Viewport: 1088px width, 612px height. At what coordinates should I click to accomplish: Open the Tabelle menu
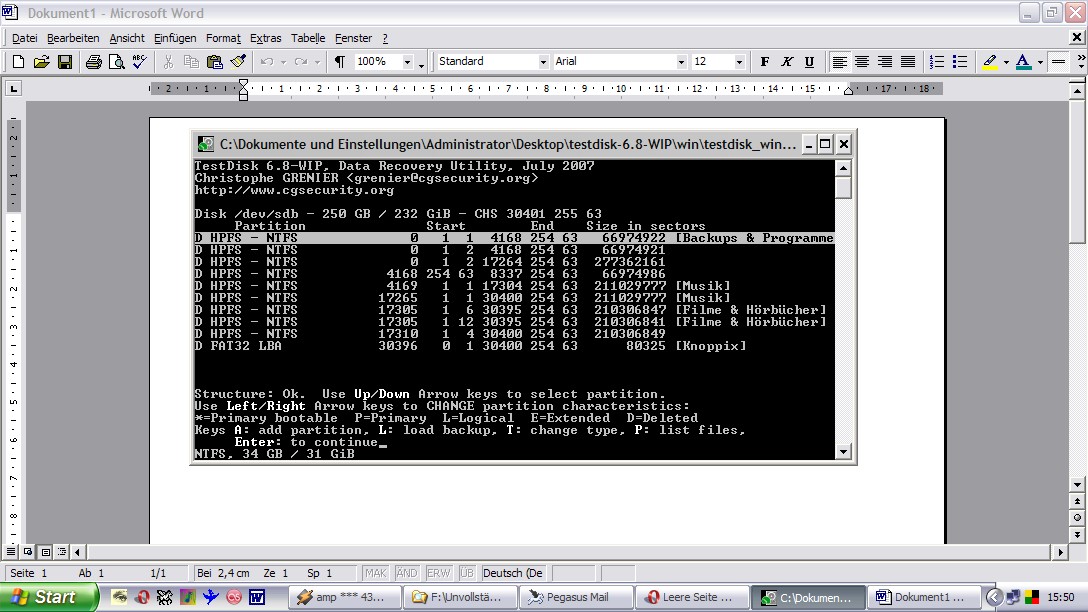pos(308,38)
